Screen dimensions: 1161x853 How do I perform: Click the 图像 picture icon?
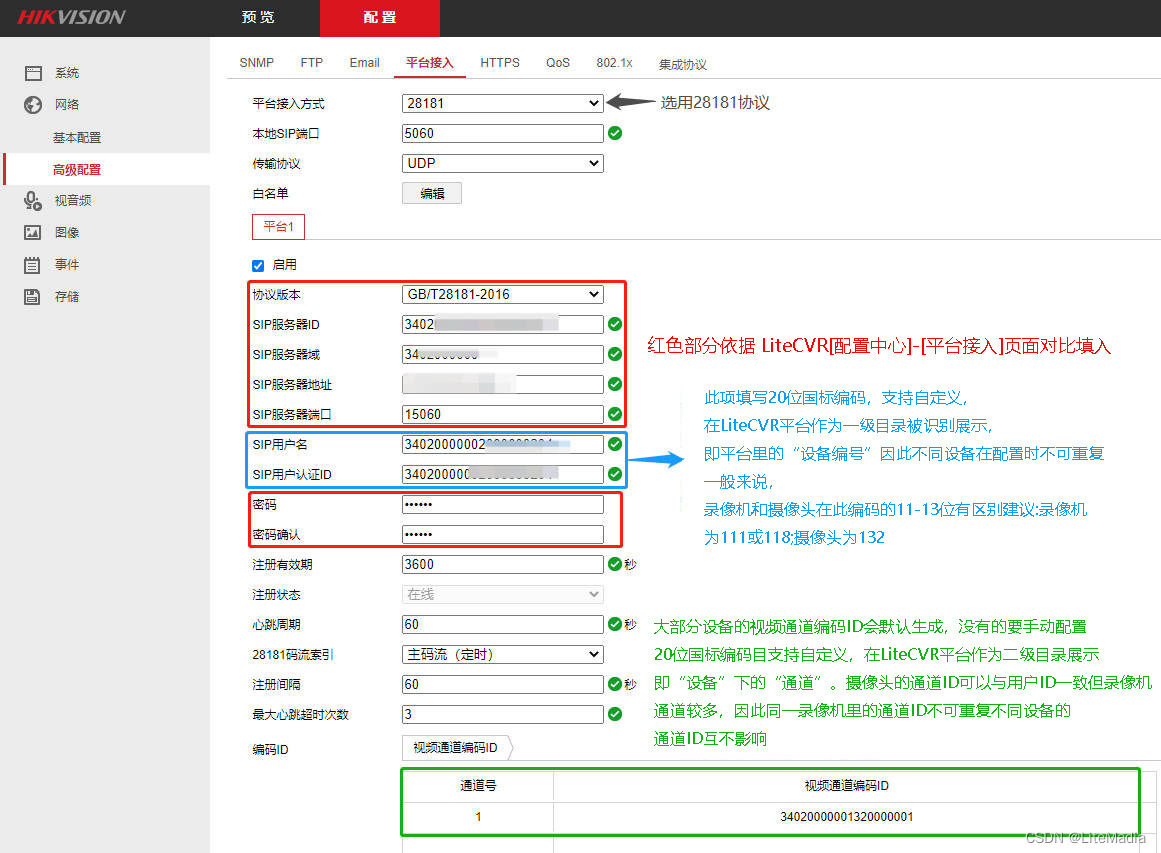pos(33,233)
